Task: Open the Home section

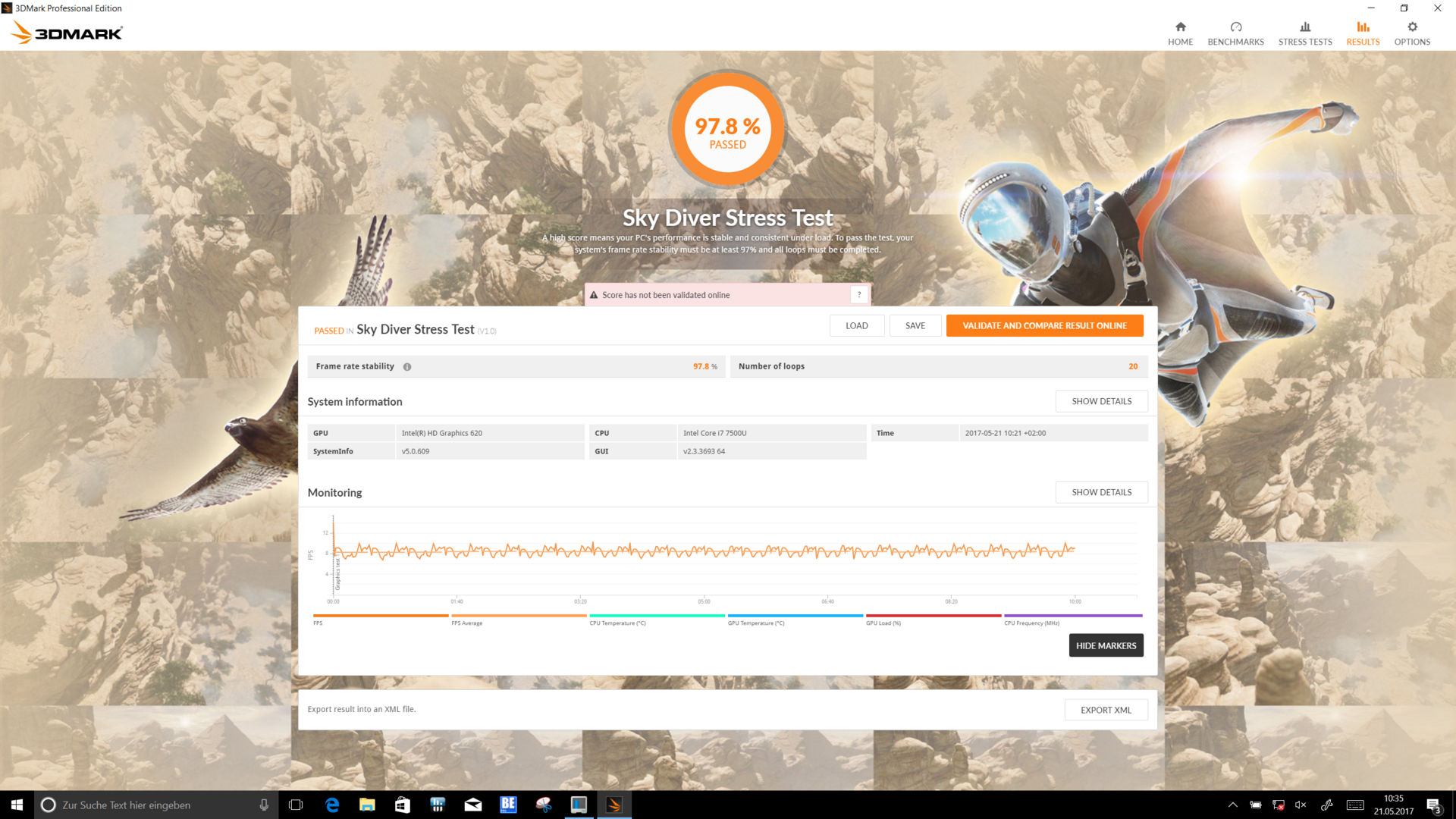Action: tap(1180, 33)
